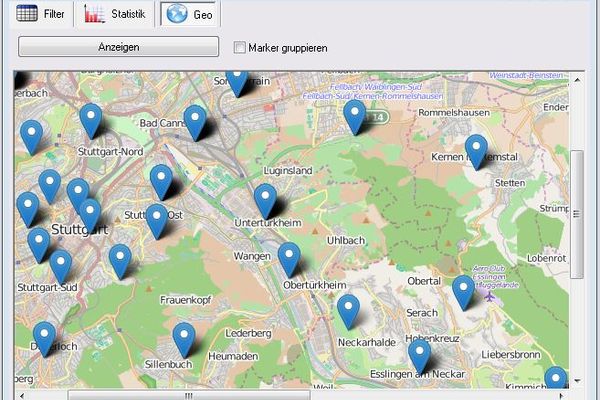Click the vertical scrollbar thumb
Image resolution: width=600 pixels, height=400 pixels.
tap(577, 214)
